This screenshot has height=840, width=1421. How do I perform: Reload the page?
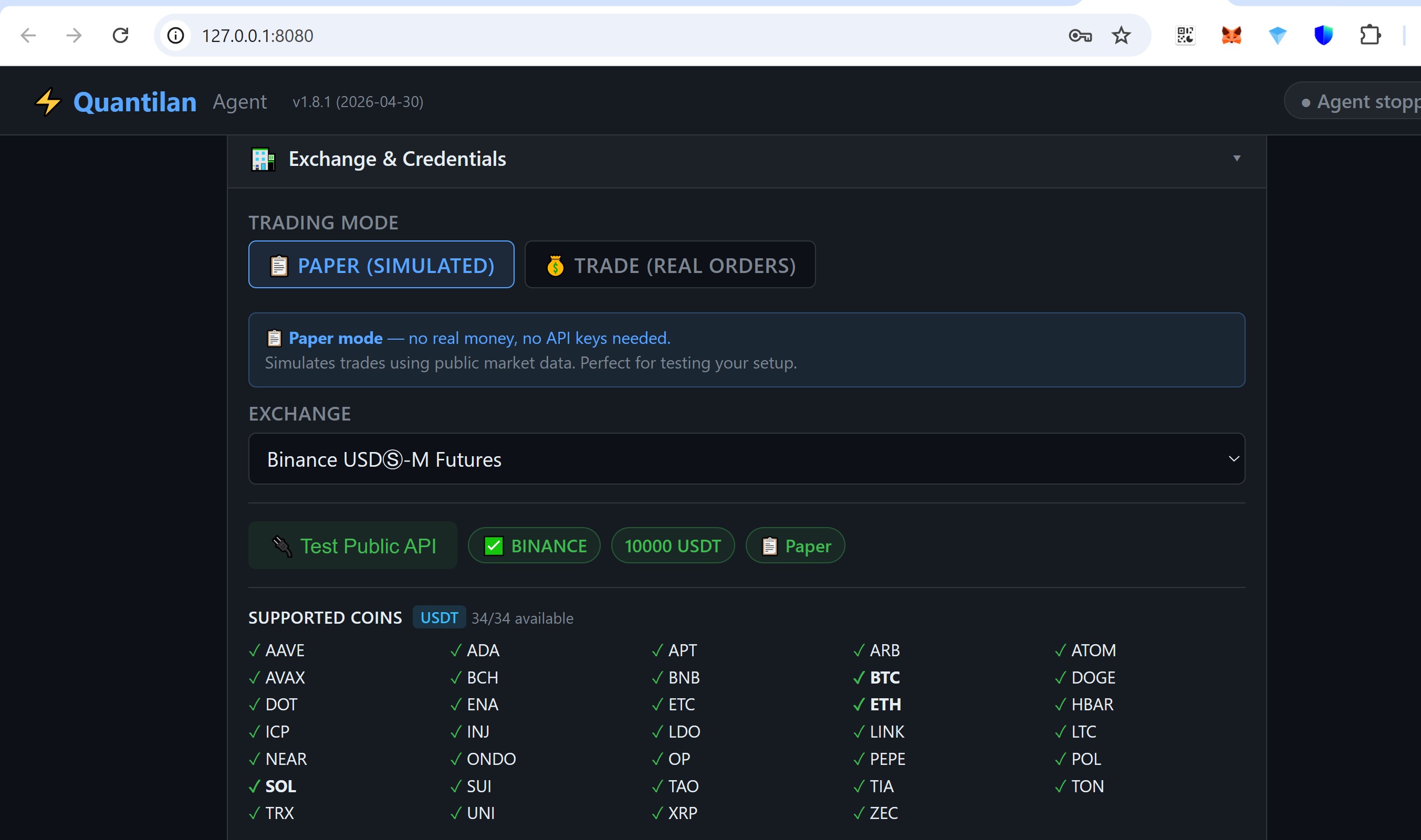(x=121, y=36)
